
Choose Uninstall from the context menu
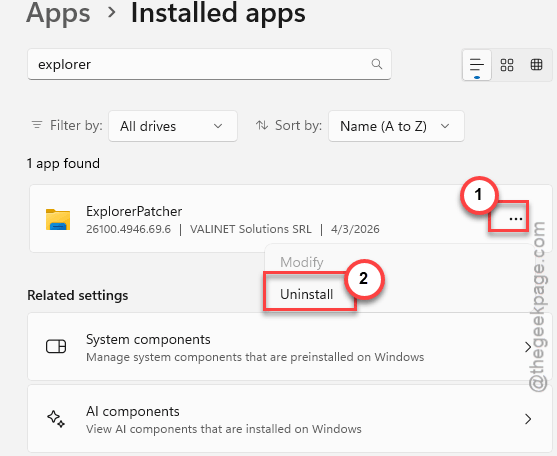click(307, 294)
